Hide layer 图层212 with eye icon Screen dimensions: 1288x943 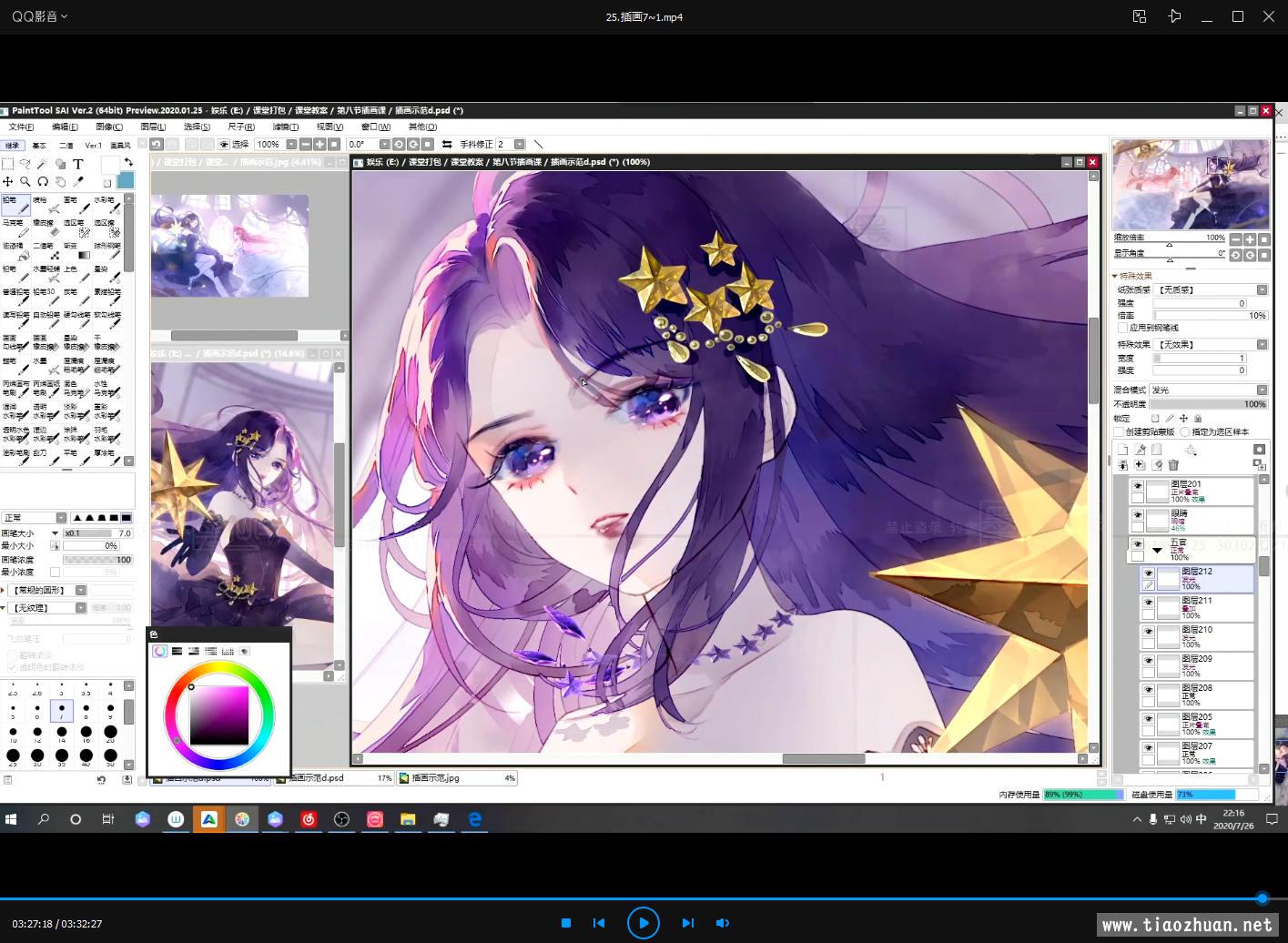coord(1148,573)
